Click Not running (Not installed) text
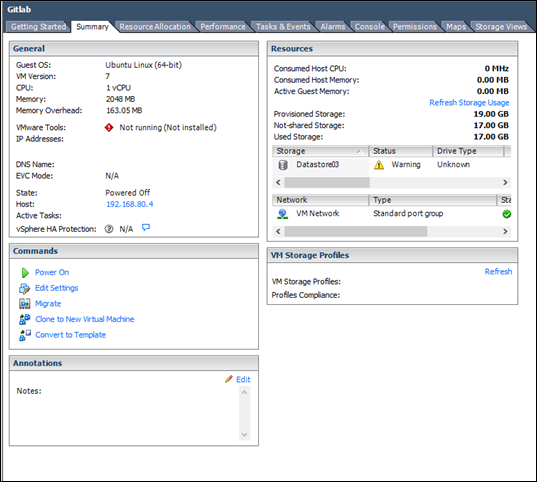The width and height of the screenshot is (537, 482). coord(168,128)
